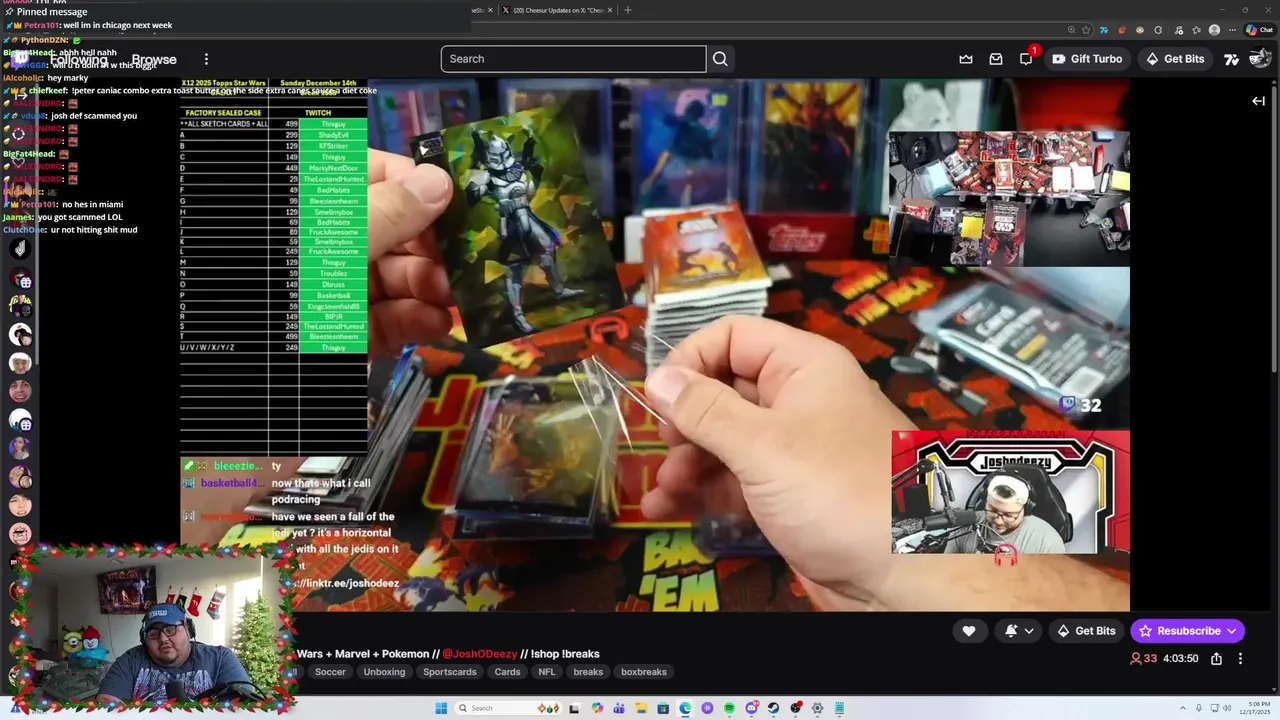Collapse the chat with the arrow icon
The width and height of the screenshot is (1280, 720).
[x=1258, y=101]
